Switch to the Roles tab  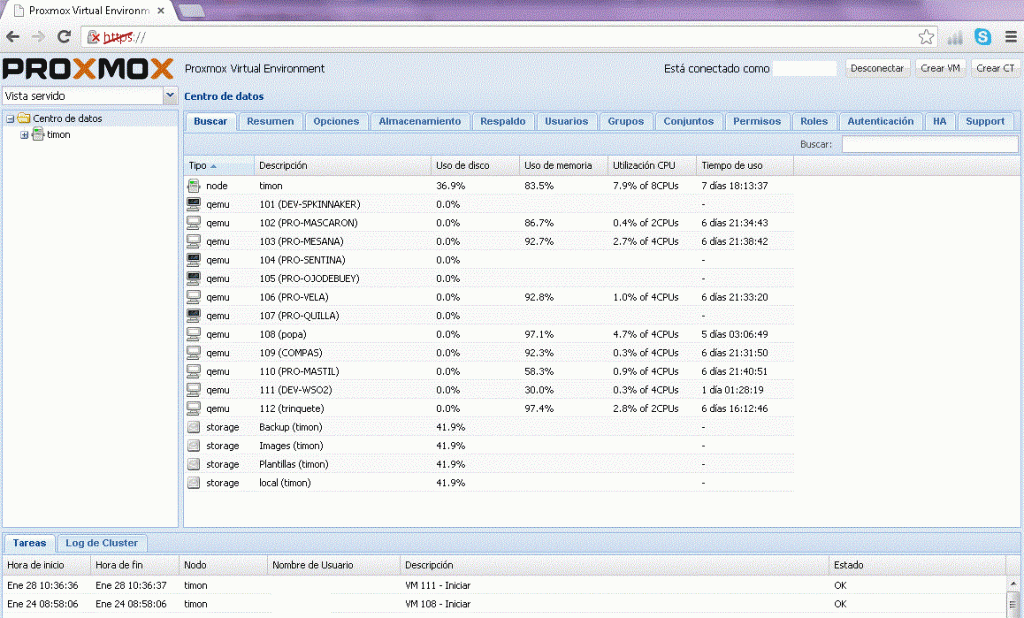click(814, 122)
